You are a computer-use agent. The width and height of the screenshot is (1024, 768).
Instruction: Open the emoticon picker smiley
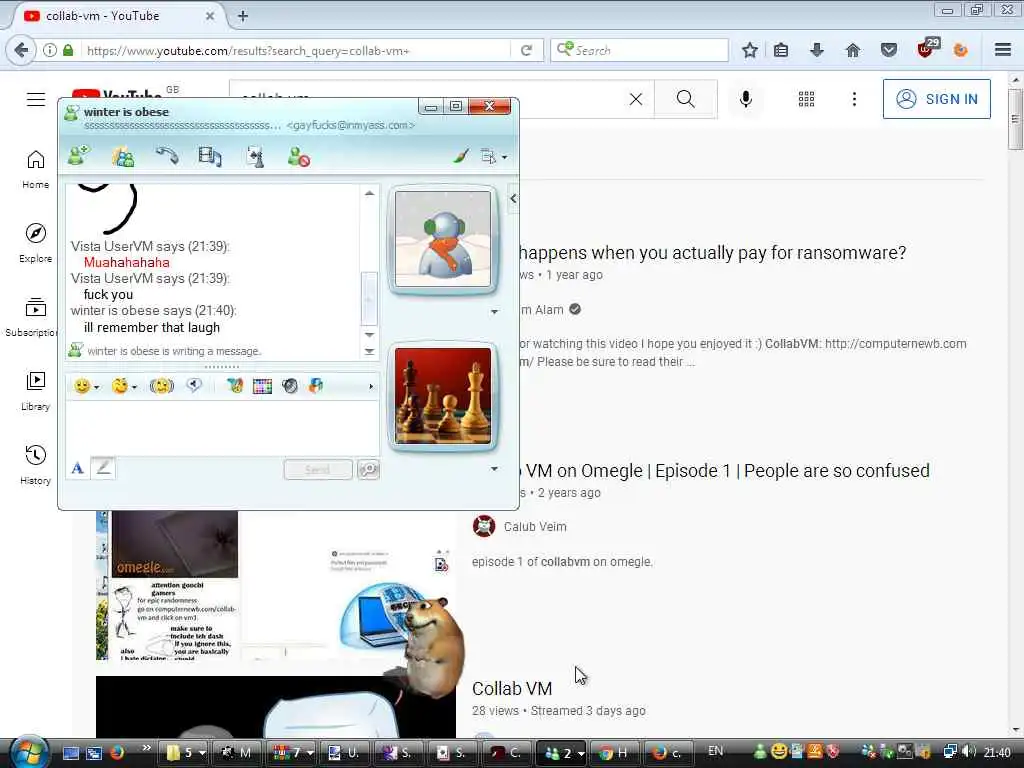pyautogui.click(x=82, y=386)
